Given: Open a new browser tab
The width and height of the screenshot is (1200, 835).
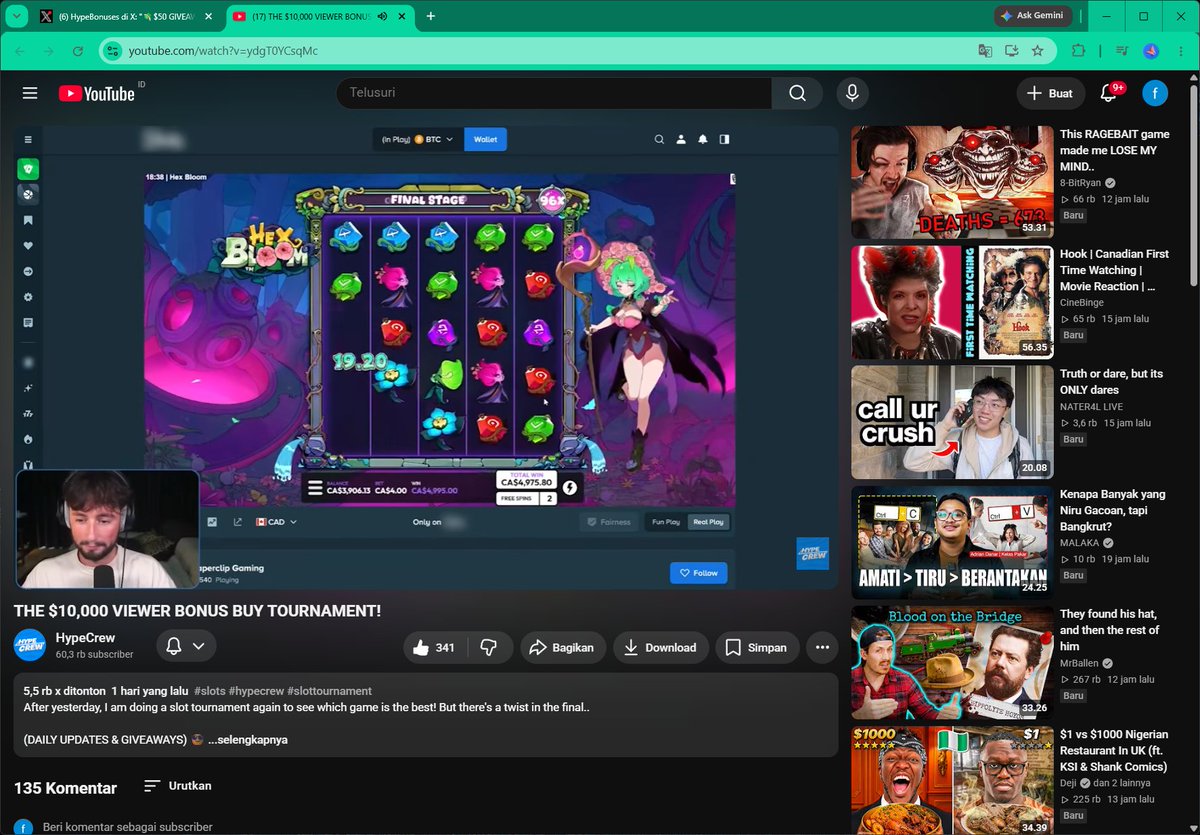Looking at the screenshot, I should click(430, 16).
